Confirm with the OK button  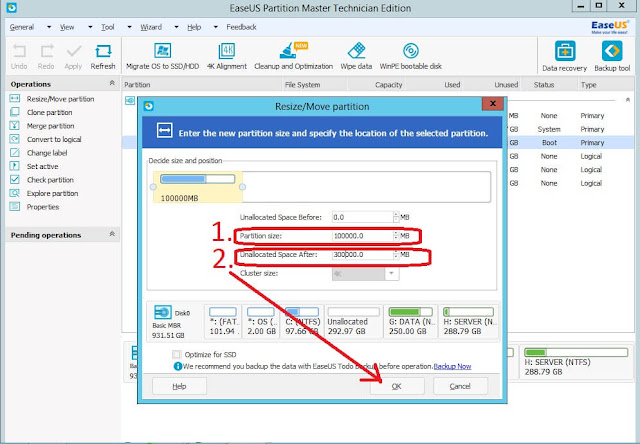tap(397, 386)
